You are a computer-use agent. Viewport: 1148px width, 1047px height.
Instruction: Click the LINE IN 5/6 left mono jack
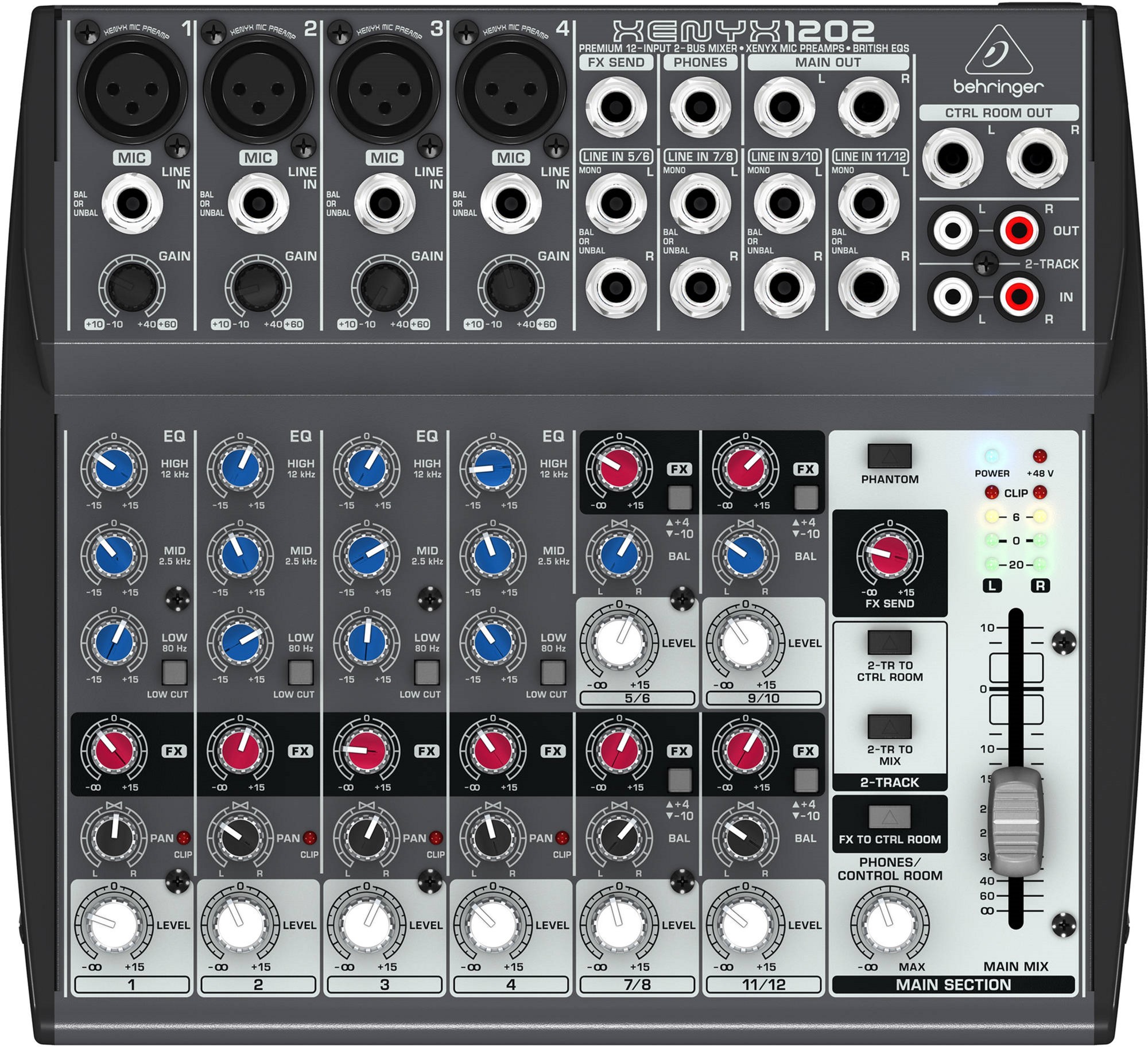616,203
